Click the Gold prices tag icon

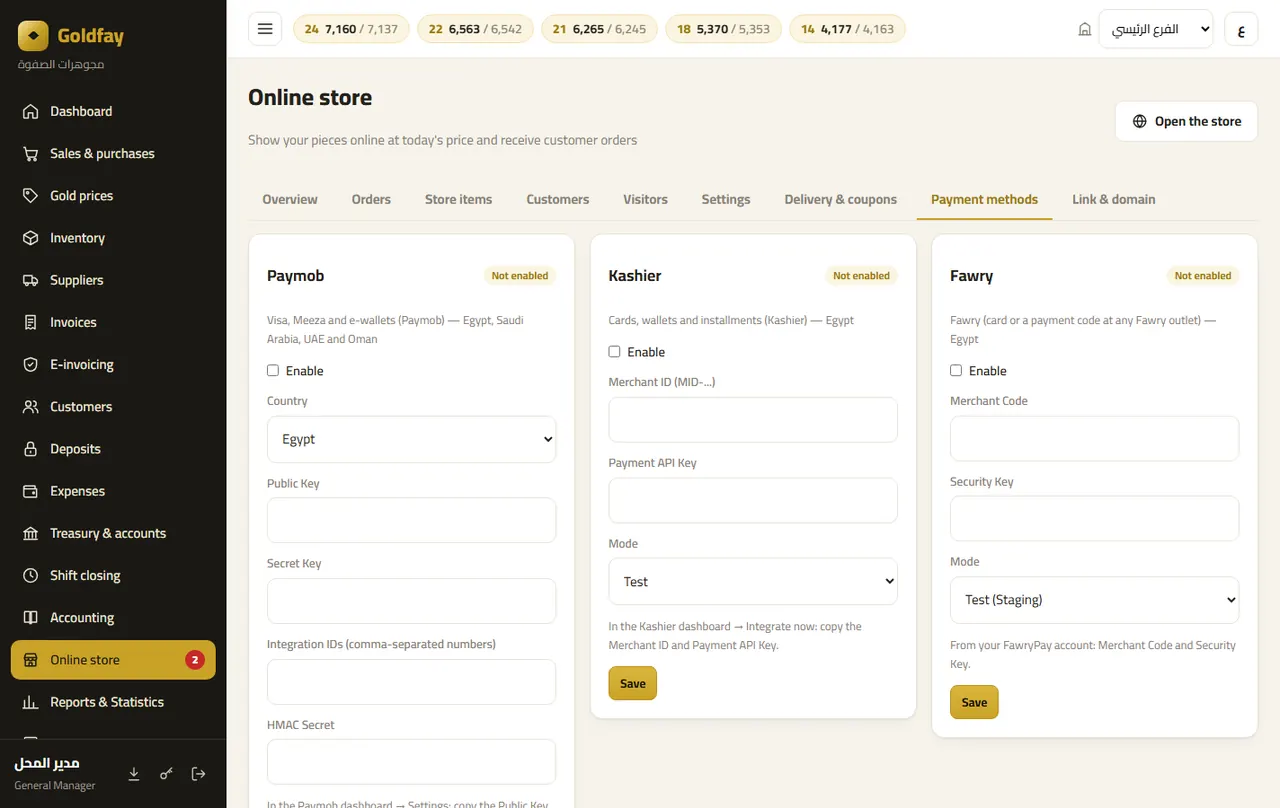(x=31, y=196)
